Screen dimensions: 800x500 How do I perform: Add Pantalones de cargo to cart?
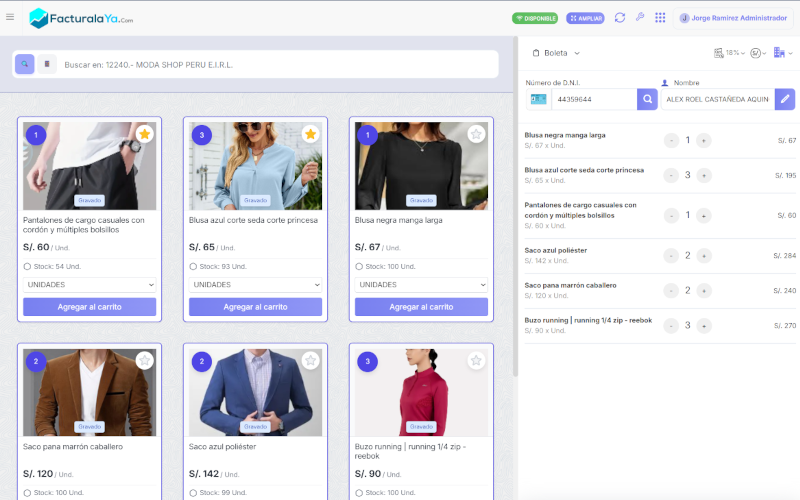pyautogui.click(x=89, y=307)
